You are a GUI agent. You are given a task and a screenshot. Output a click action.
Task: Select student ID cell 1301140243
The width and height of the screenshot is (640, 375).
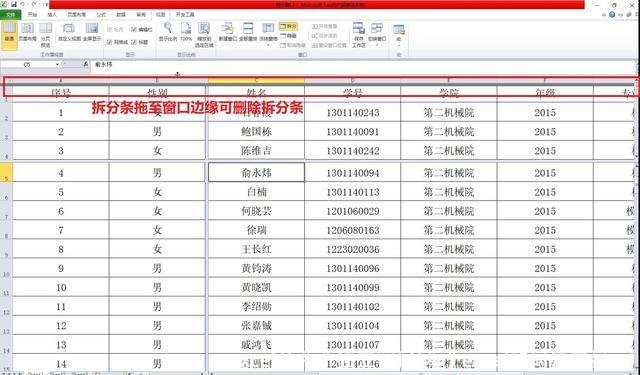pos(353,112)
